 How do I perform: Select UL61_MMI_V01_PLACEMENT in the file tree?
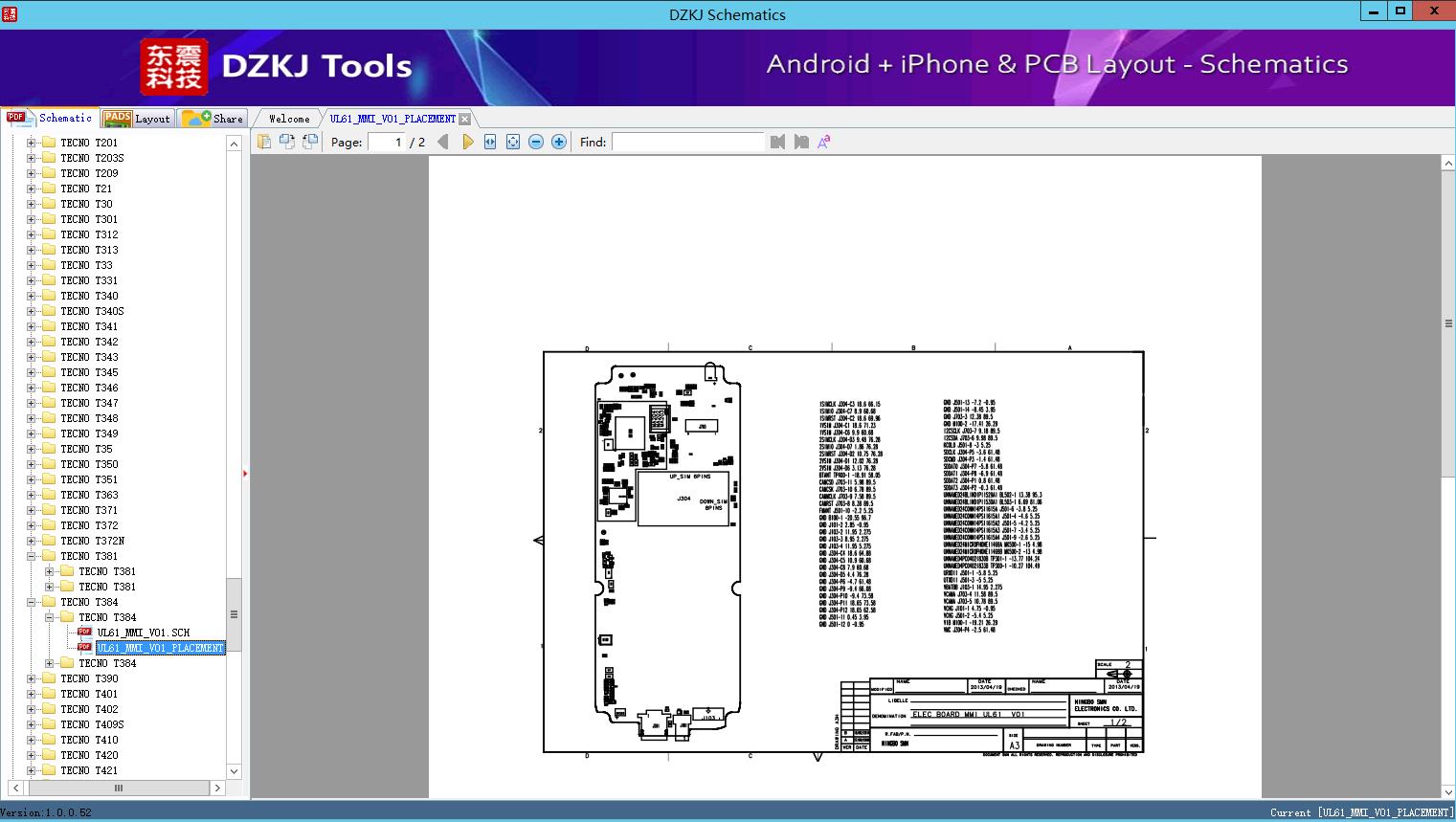(x=160, y=648)
